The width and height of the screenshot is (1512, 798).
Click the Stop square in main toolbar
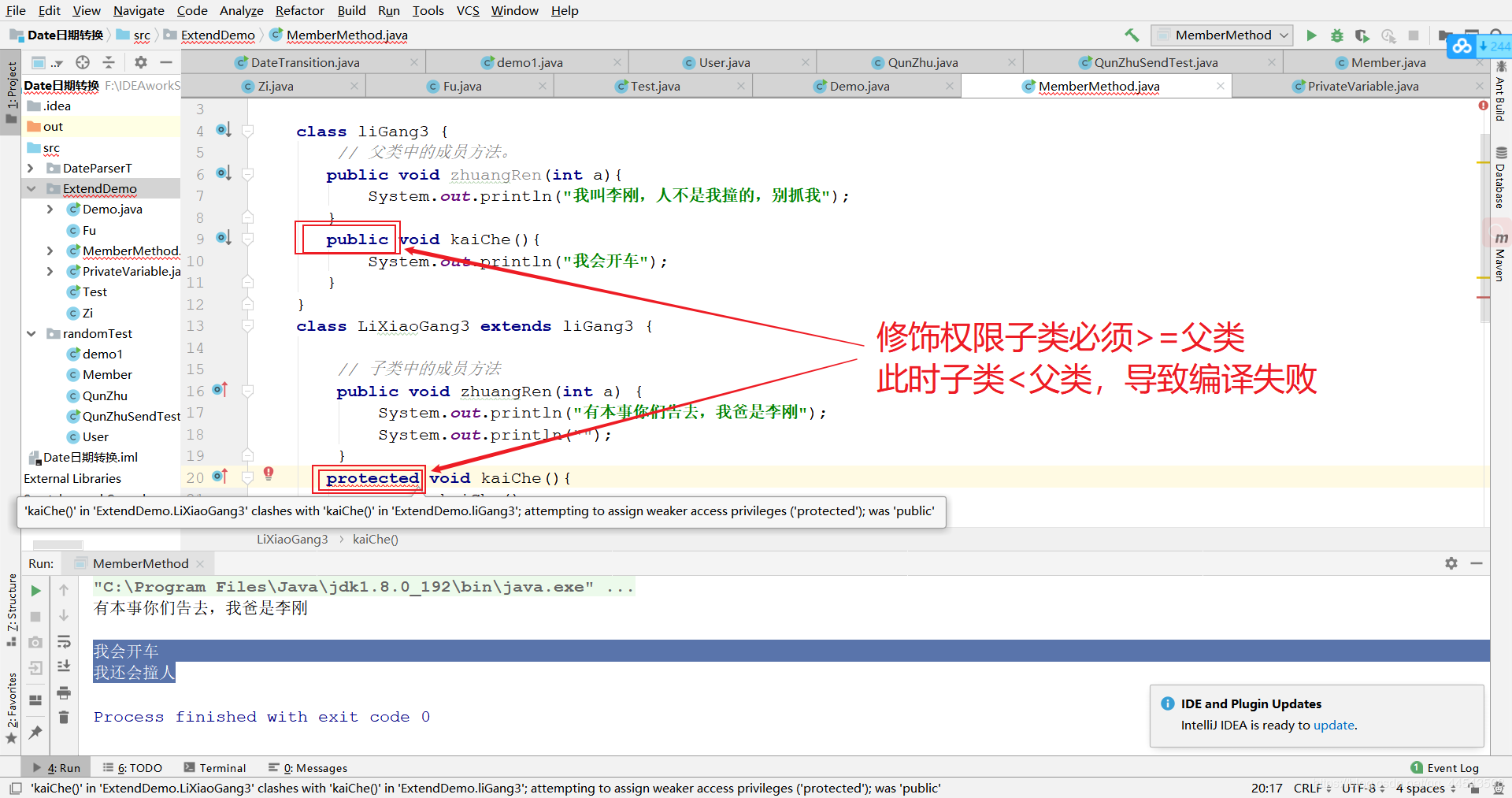[1414, 35]
